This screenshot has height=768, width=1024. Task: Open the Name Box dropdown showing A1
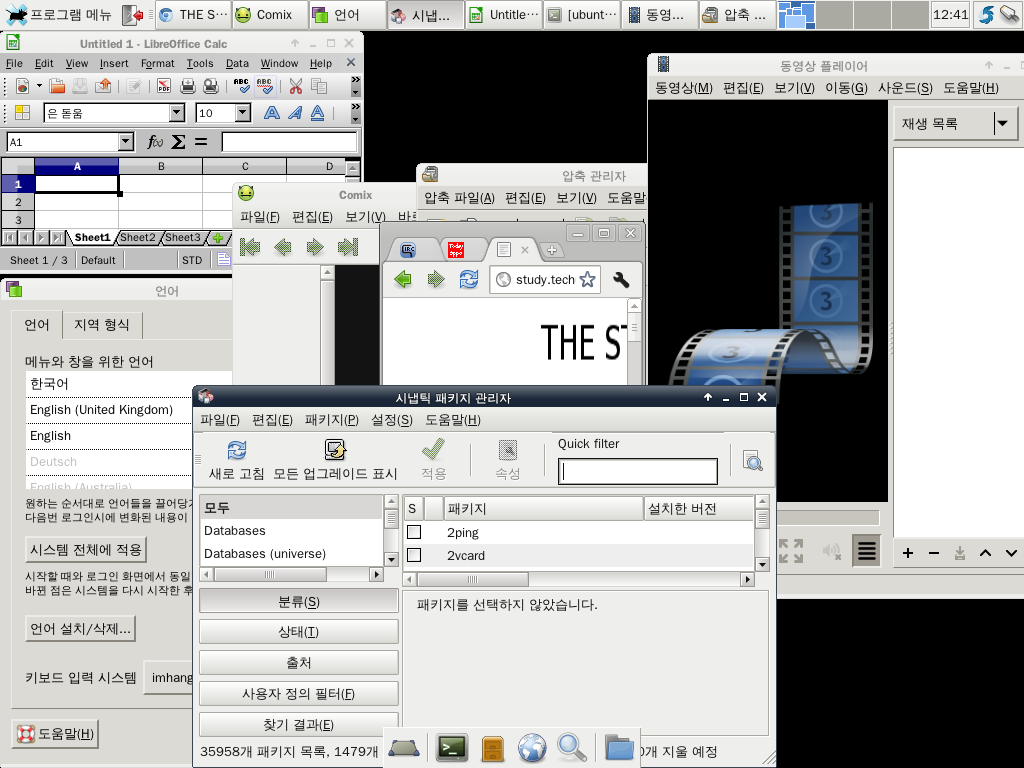click(x=126, y=142)
